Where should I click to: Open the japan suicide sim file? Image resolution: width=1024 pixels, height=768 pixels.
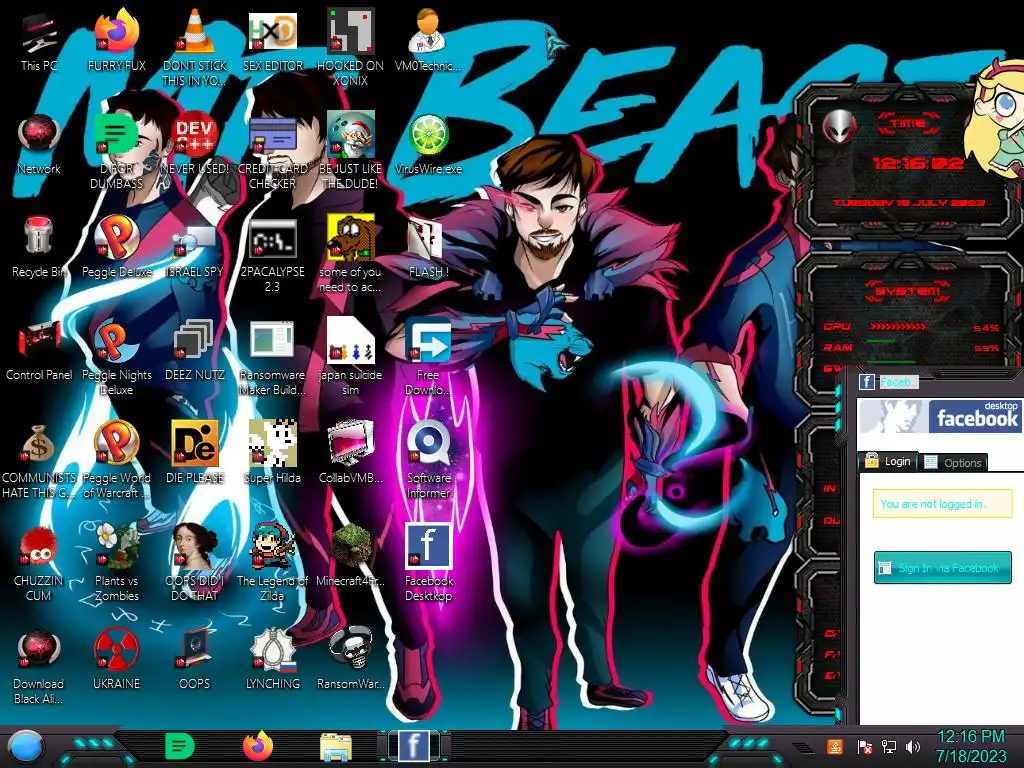(351, 341)
